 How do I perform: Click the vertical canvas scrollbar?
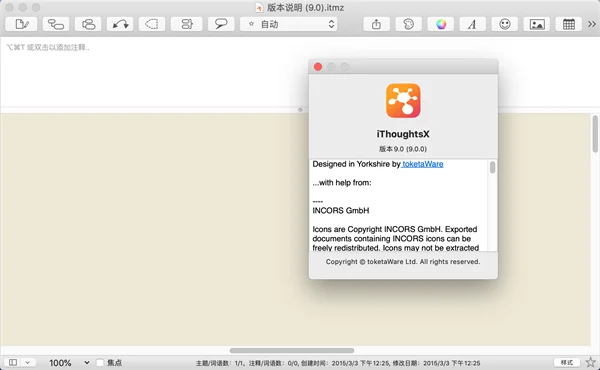click(x=595, y=134)
